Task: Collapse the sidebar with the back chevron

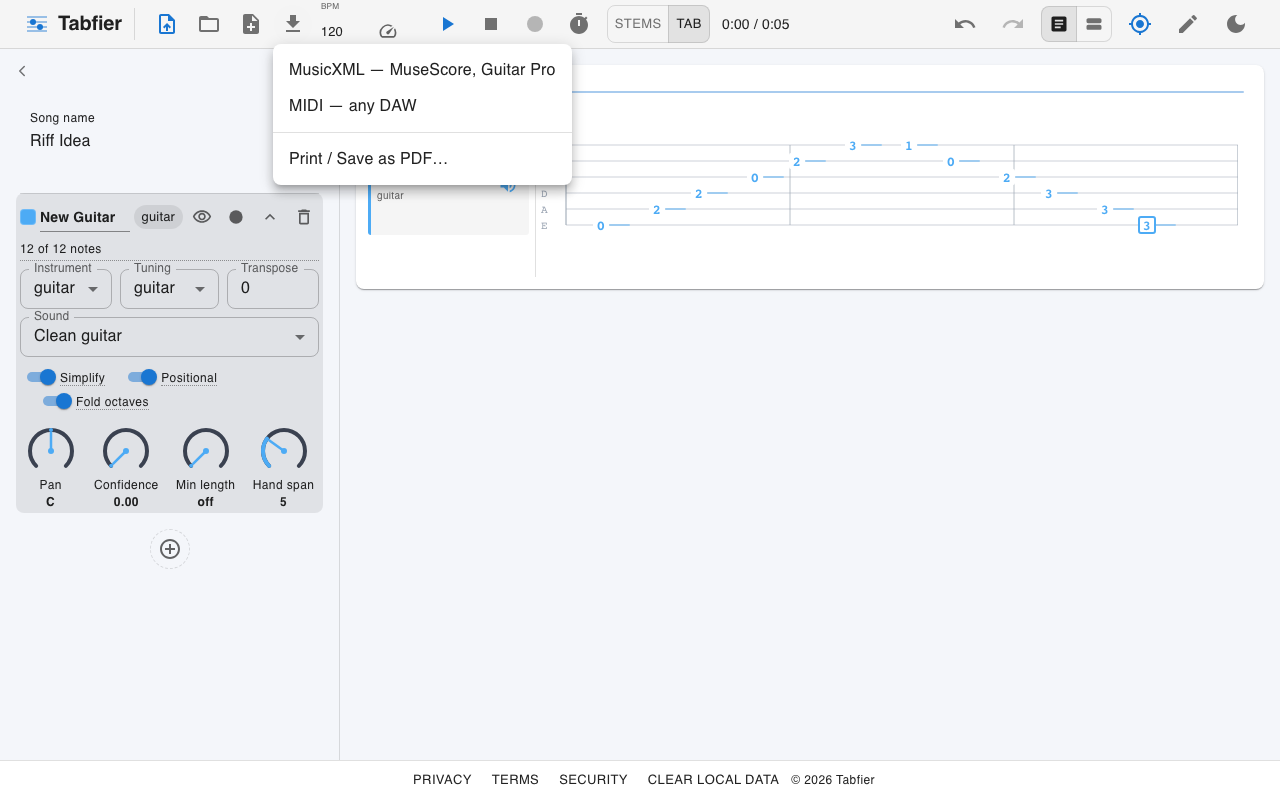Action: pos(22,71)
